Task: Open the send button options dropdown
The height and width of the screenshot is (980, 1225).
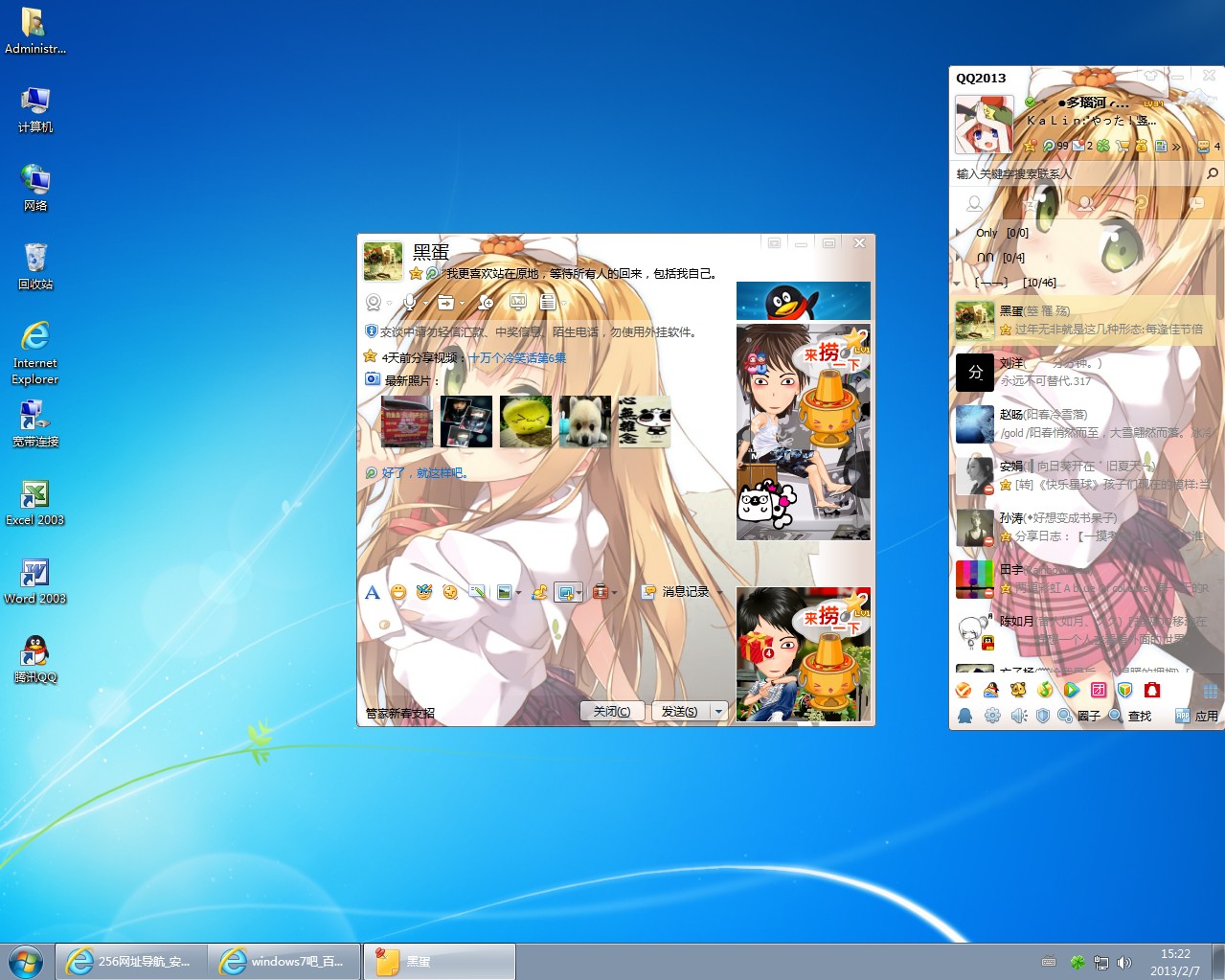Action: [719, 711]
